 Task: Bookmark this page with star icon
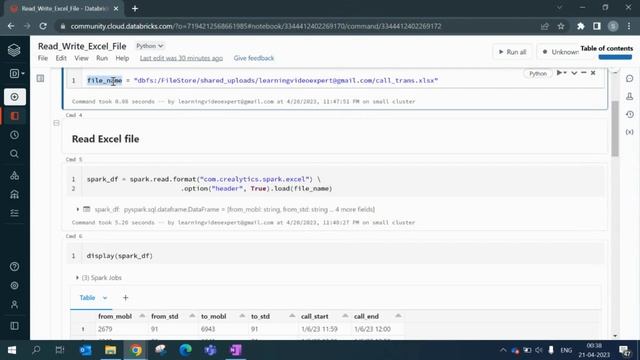pos(561,26)
